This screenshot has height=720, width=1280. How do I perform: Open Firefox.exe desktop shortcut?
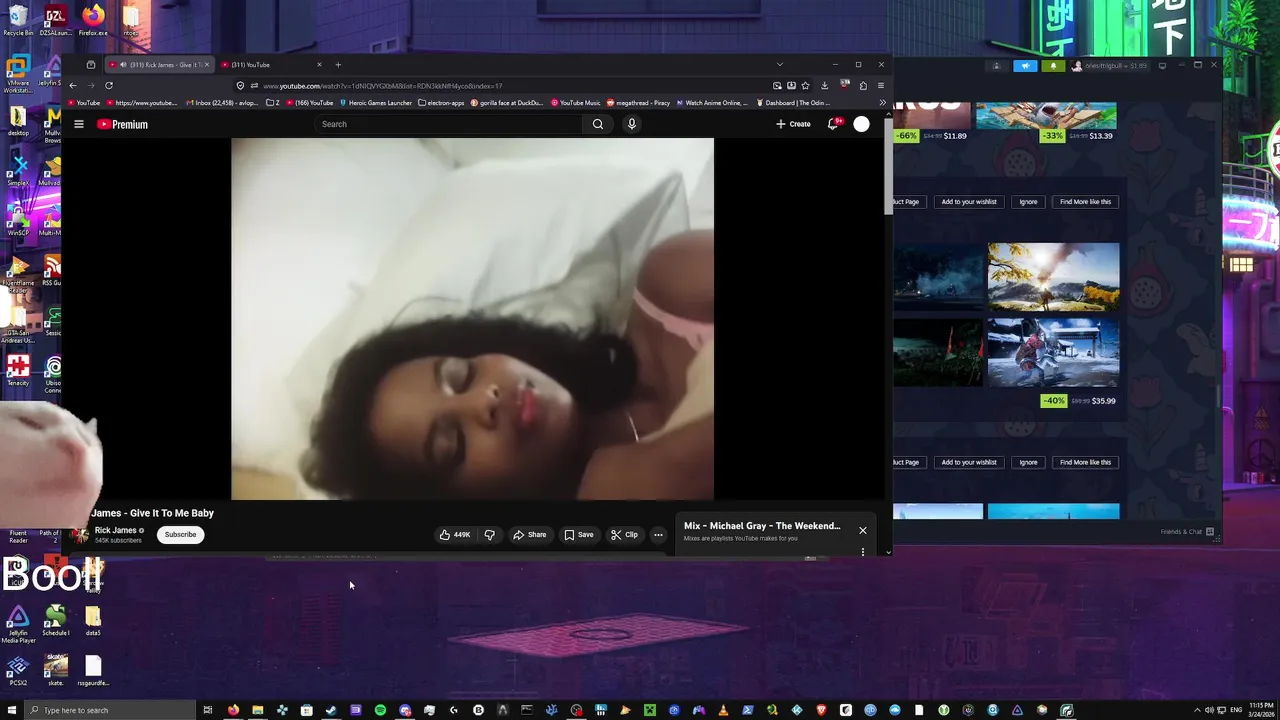93,20
